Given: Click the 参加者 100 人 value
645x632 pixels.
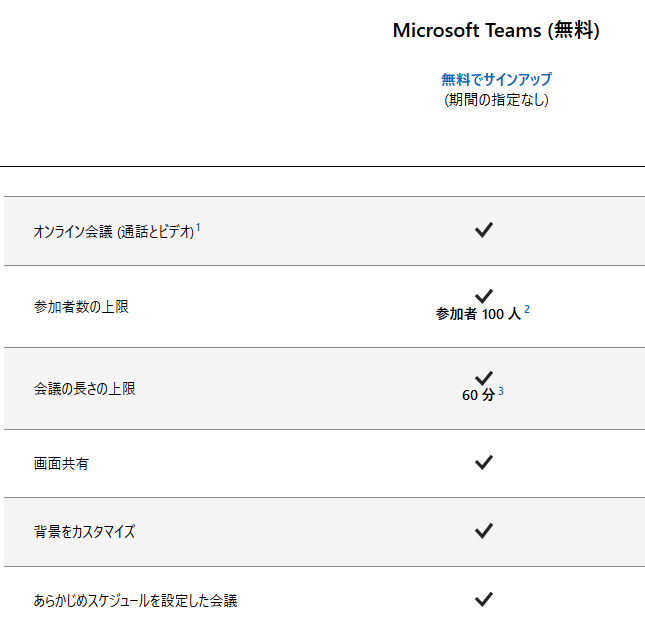Looking at the screenshot, I should click(478, 314).
